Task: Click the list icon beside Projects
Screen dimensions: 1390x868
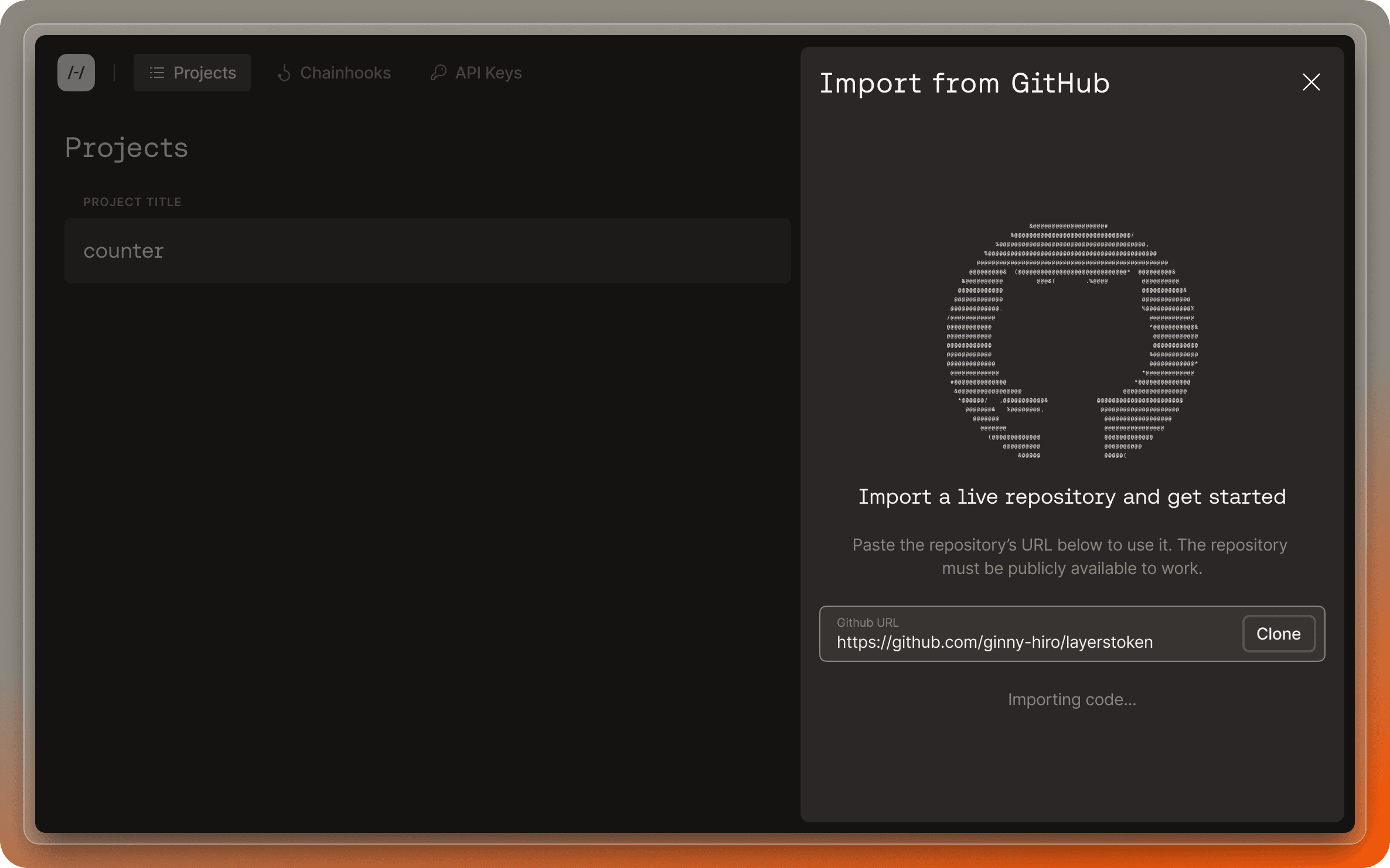Action: tap(156, 73)
